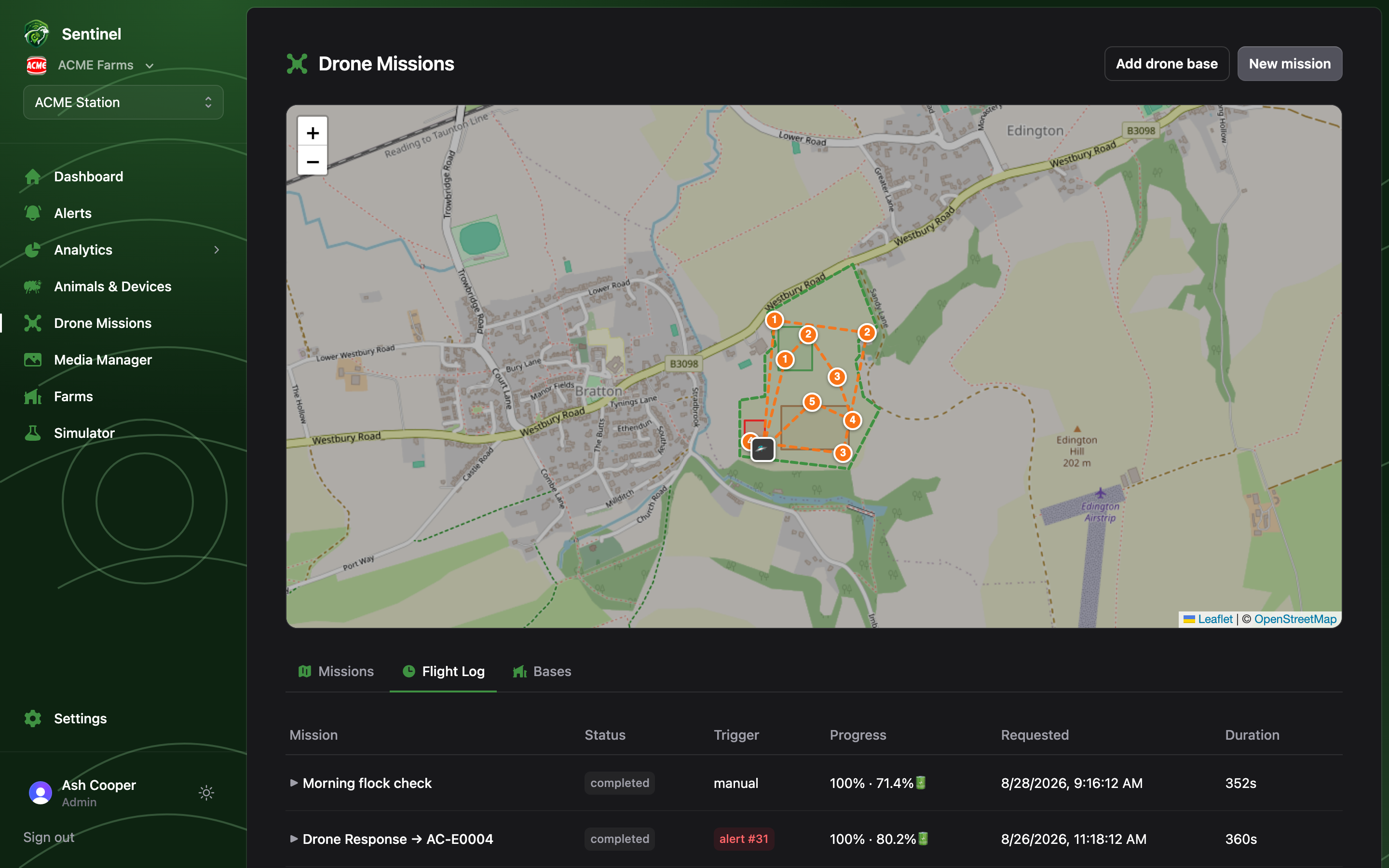The width and height of the screenshot is (1389, 868).
Task: Open the Simulator page
Action: [x=84, y=434]
